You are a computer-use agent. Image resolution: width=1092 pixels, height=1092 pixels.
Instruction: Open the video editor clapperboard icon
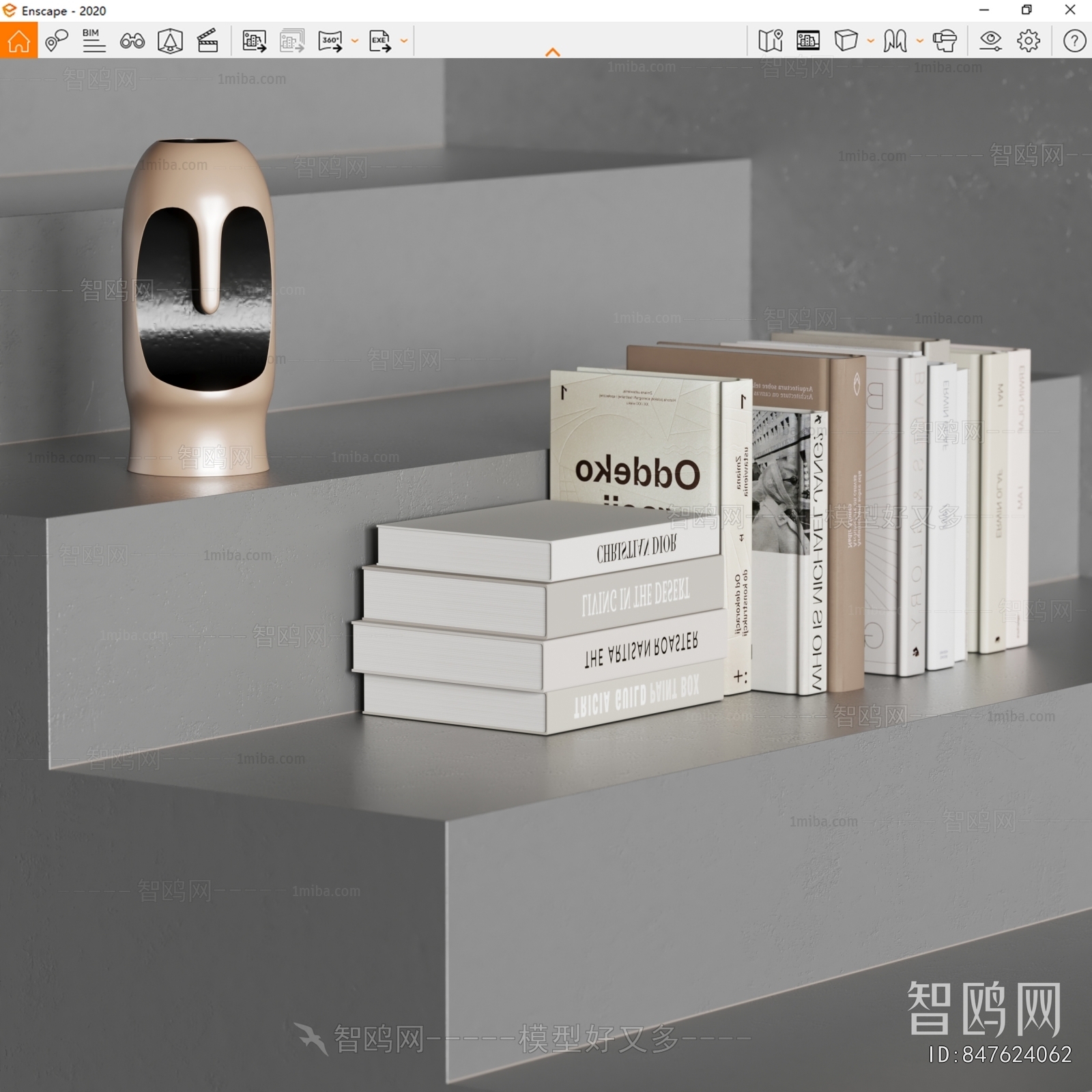tap(207, 41)
